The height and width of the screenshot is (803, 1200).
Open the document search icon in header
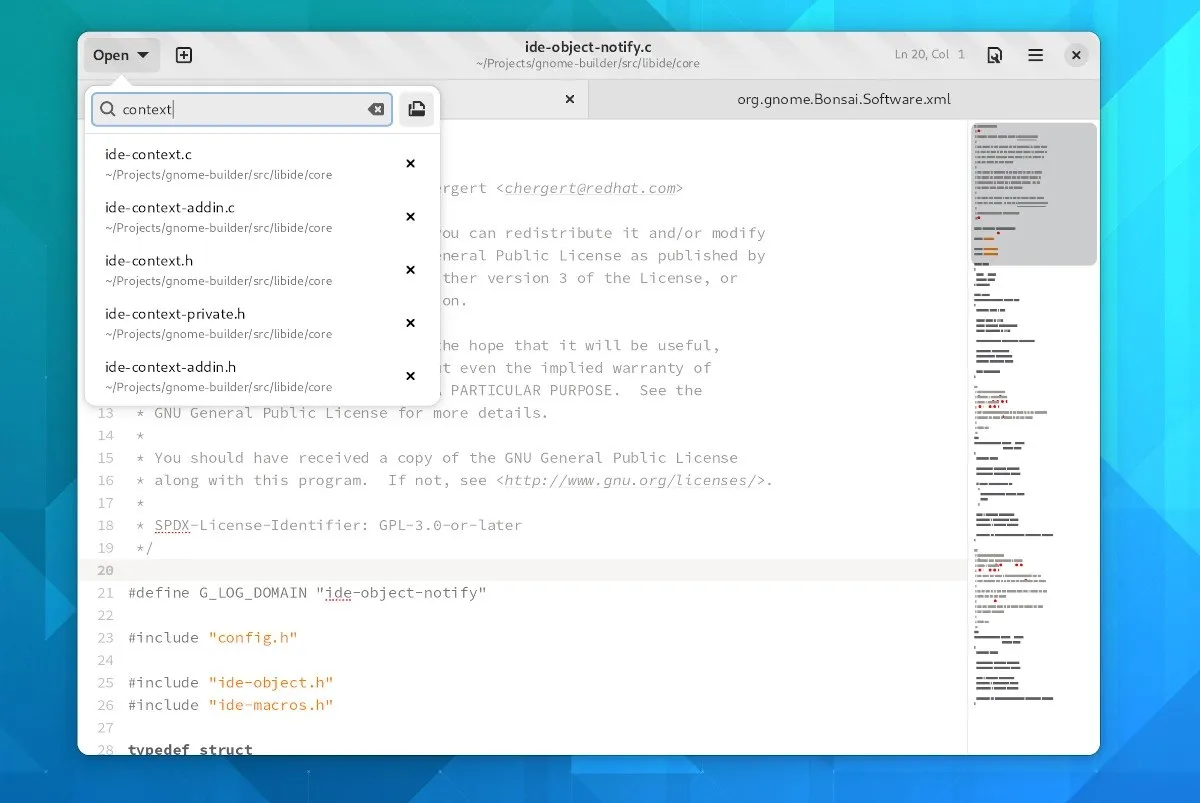tap(994, 56)
